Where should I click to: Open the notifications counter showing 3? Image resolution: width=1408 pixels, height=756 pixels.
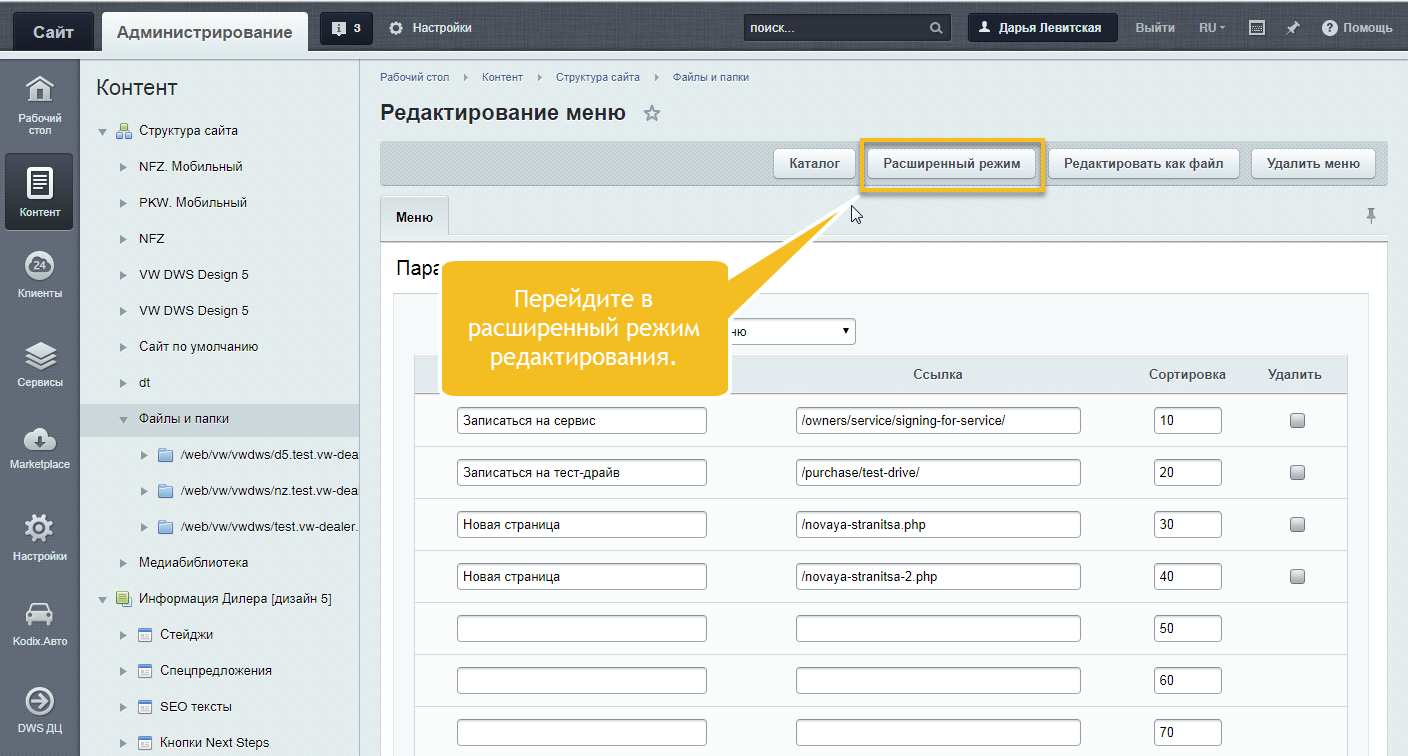(x=346, y=28)
